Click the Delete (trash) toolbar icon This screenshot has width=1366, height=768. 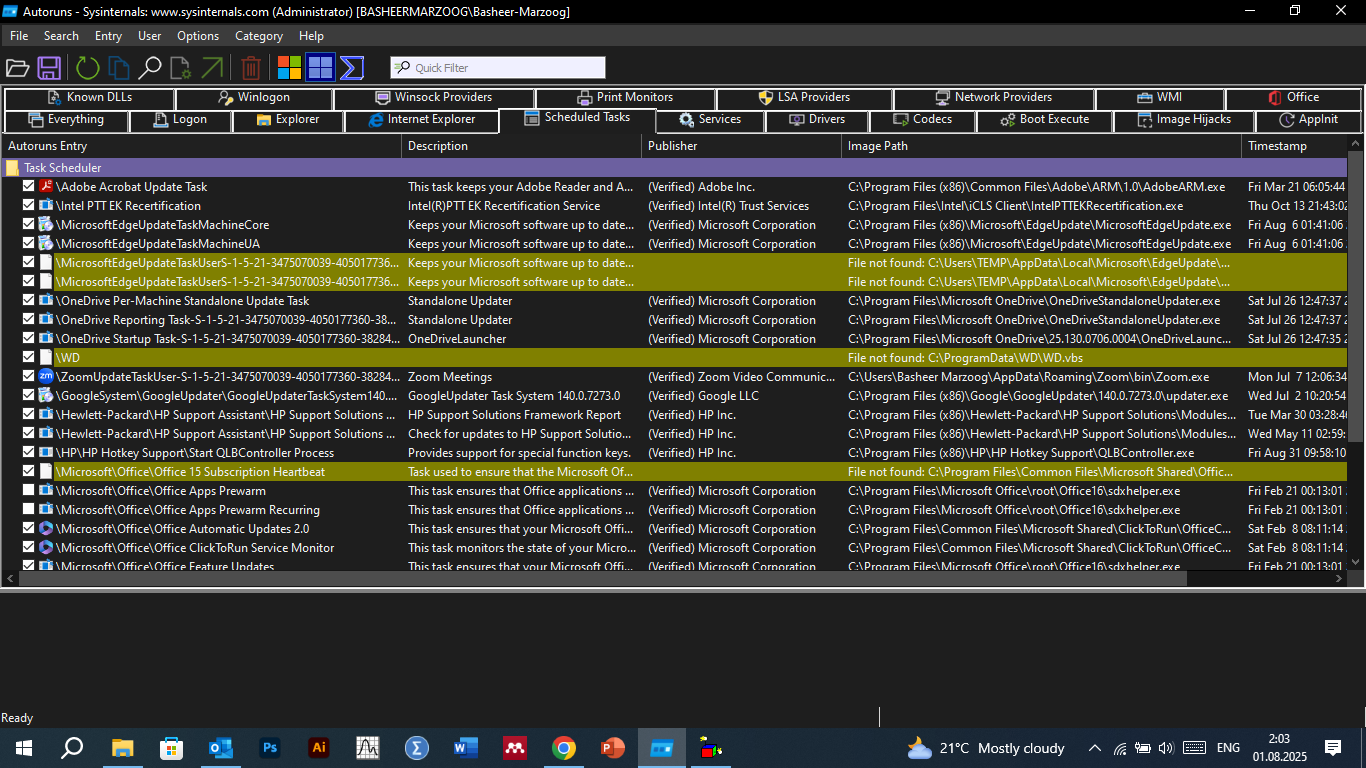pyautogui.click(x=250, y=67)
